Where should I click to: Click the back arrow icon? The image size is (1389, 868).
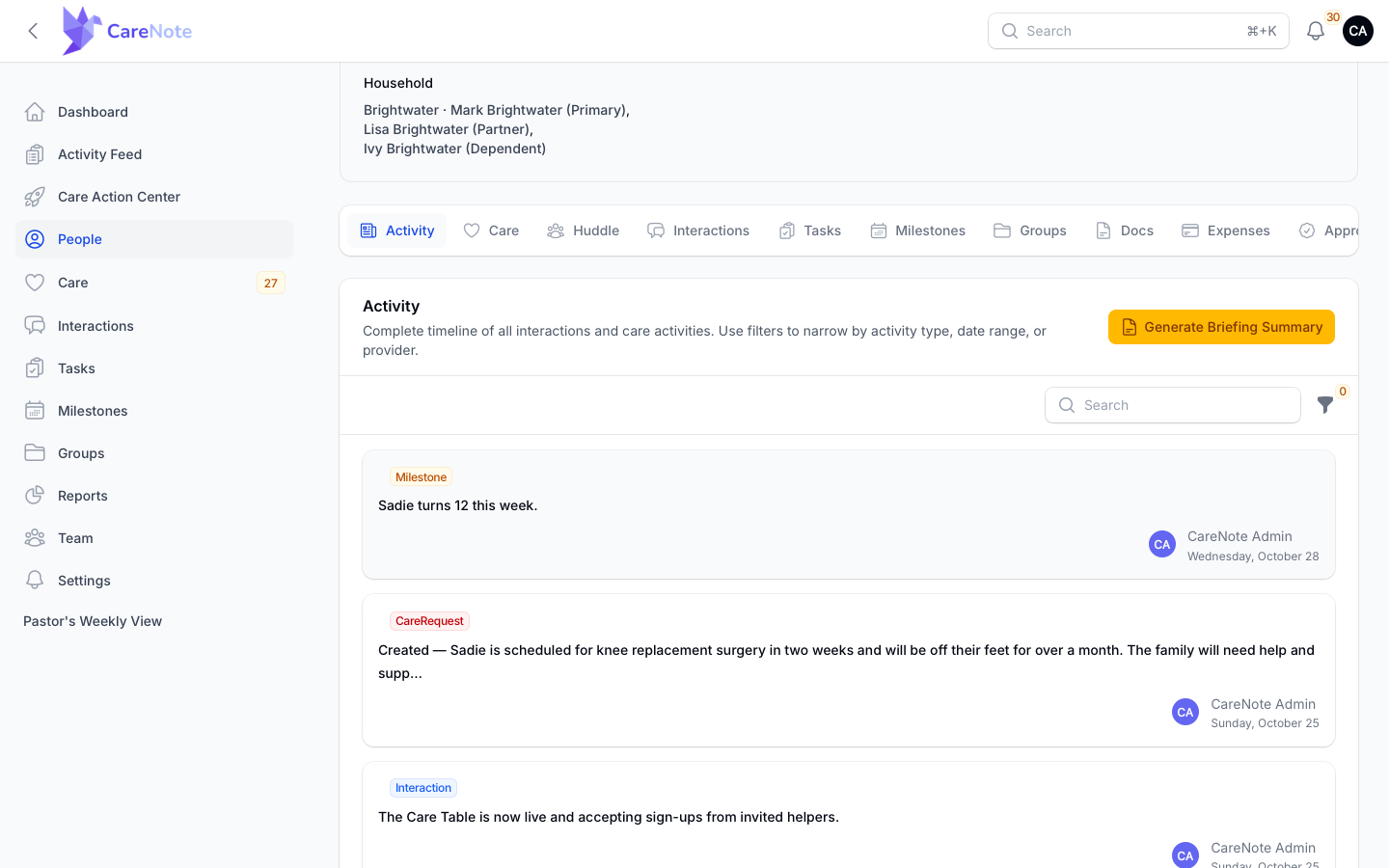(x=33, y=31)
